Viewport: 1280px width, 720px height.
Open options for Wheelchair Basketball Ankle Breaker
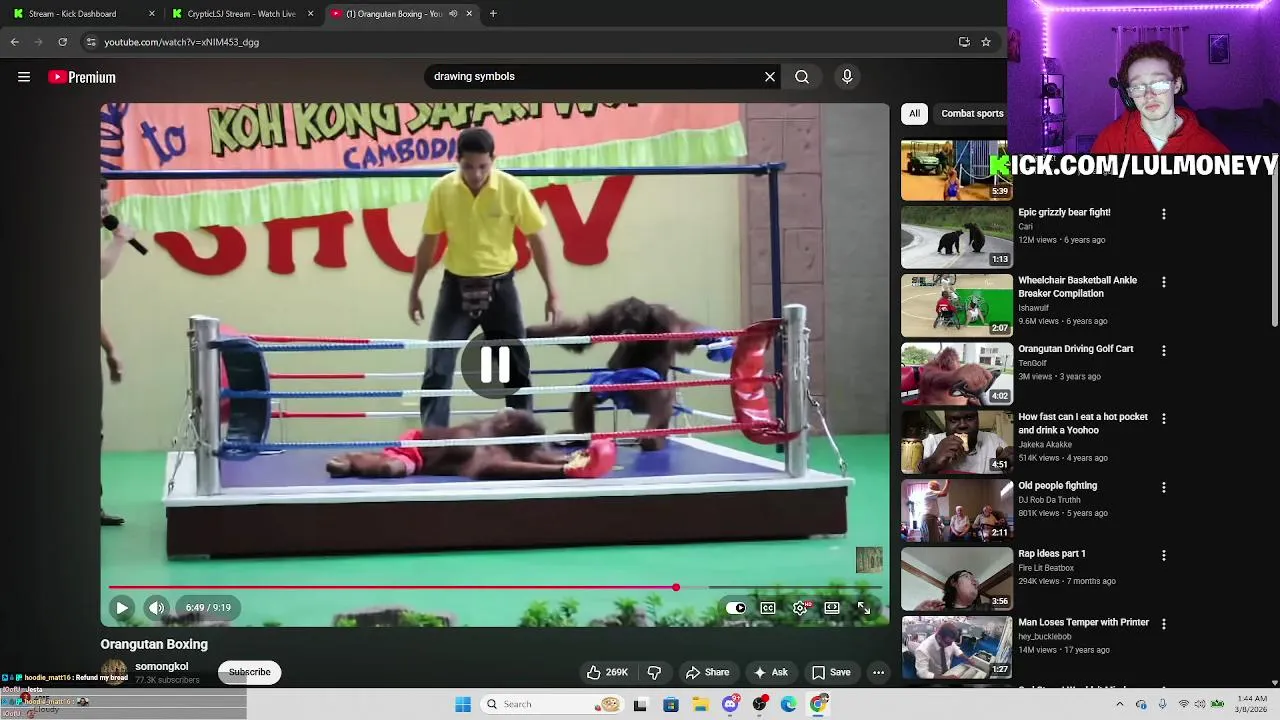[1163, 282]
